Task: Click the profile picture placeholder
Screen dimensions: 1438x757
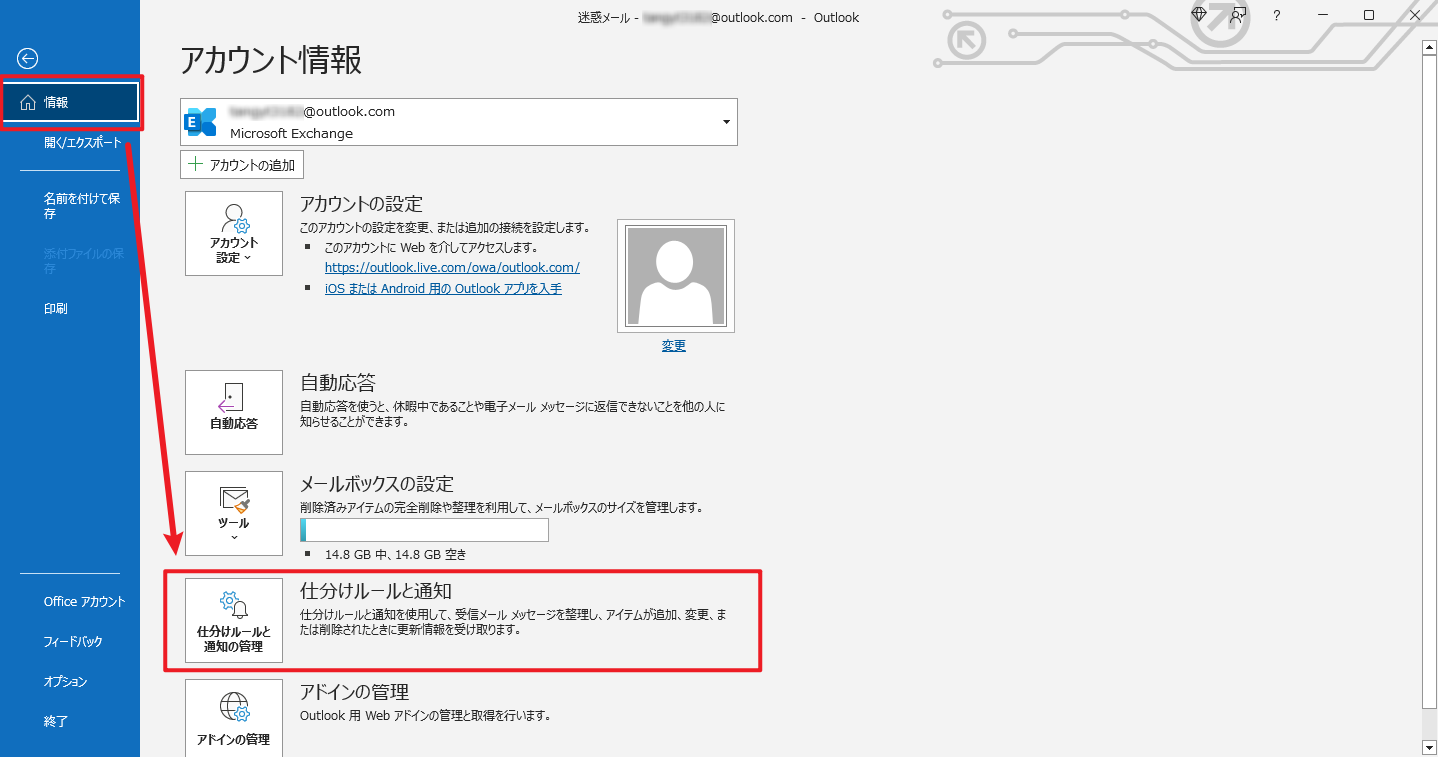Action: point(676,276)
